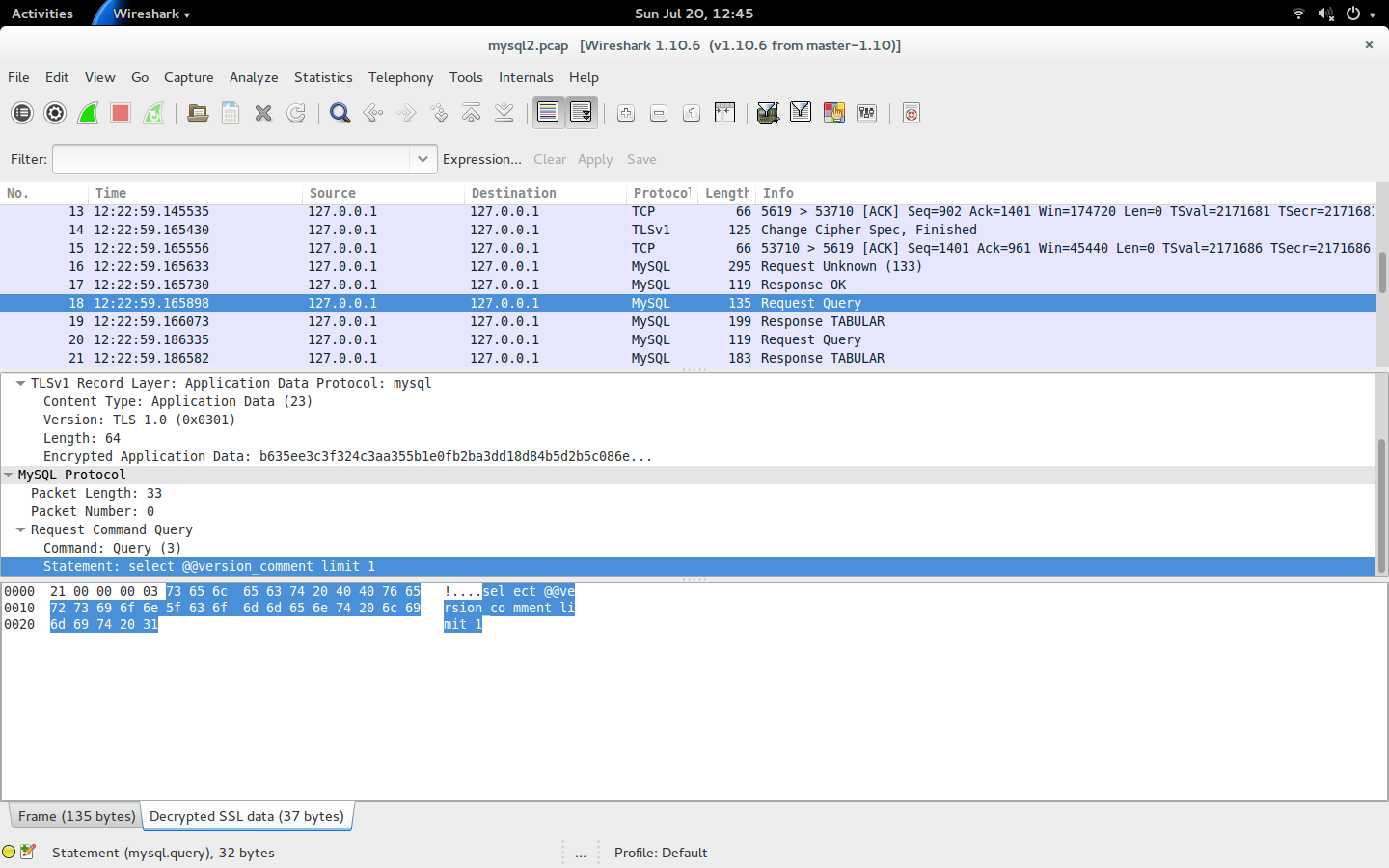Image resolution: width=1389 pixels, height=868 pixels.
Task: Toggle auto scroll in live capture
Action: point(582,113)
